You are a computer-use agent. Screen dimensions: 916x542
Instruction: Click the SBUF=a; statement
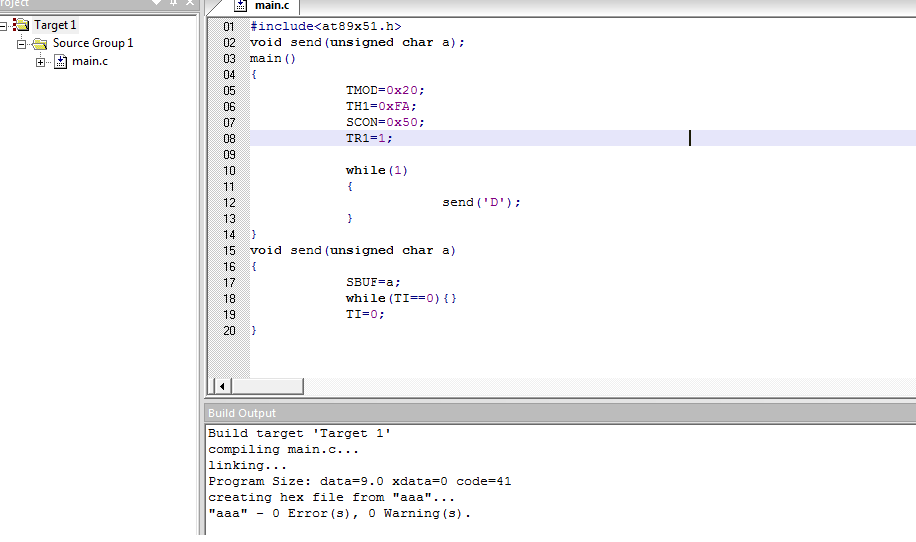(x=373, y=283)
